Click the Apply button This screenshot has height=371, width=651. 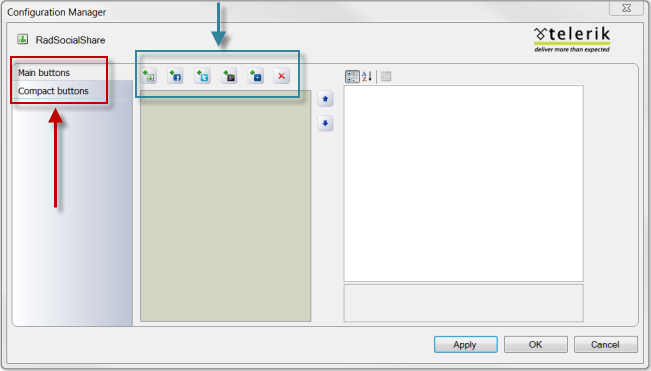465,344
